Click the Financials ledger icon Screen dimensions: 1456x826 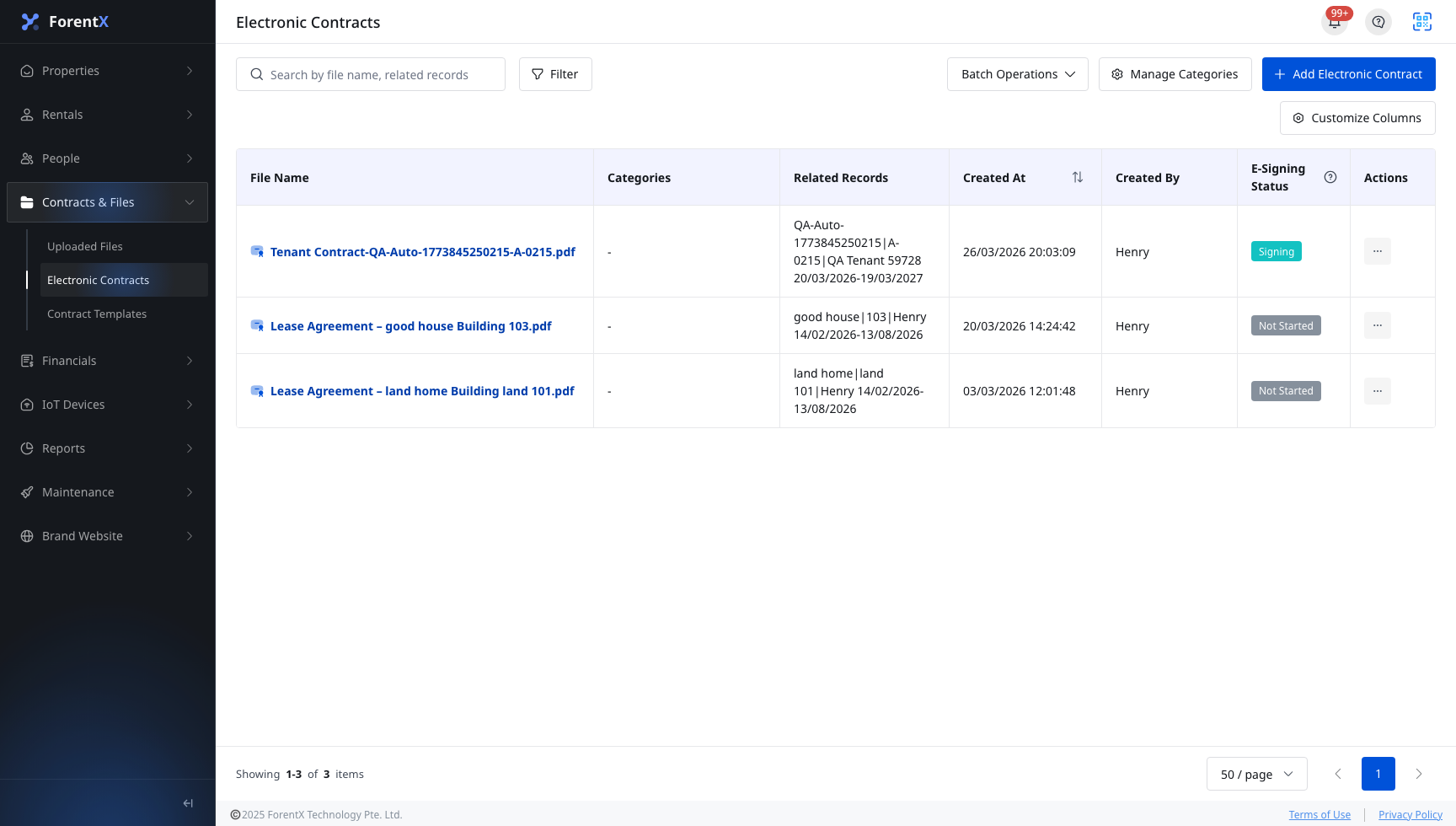coord(27,361)
